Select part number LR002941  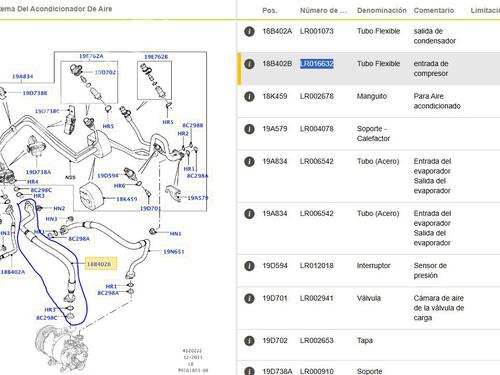click(317, 298)
